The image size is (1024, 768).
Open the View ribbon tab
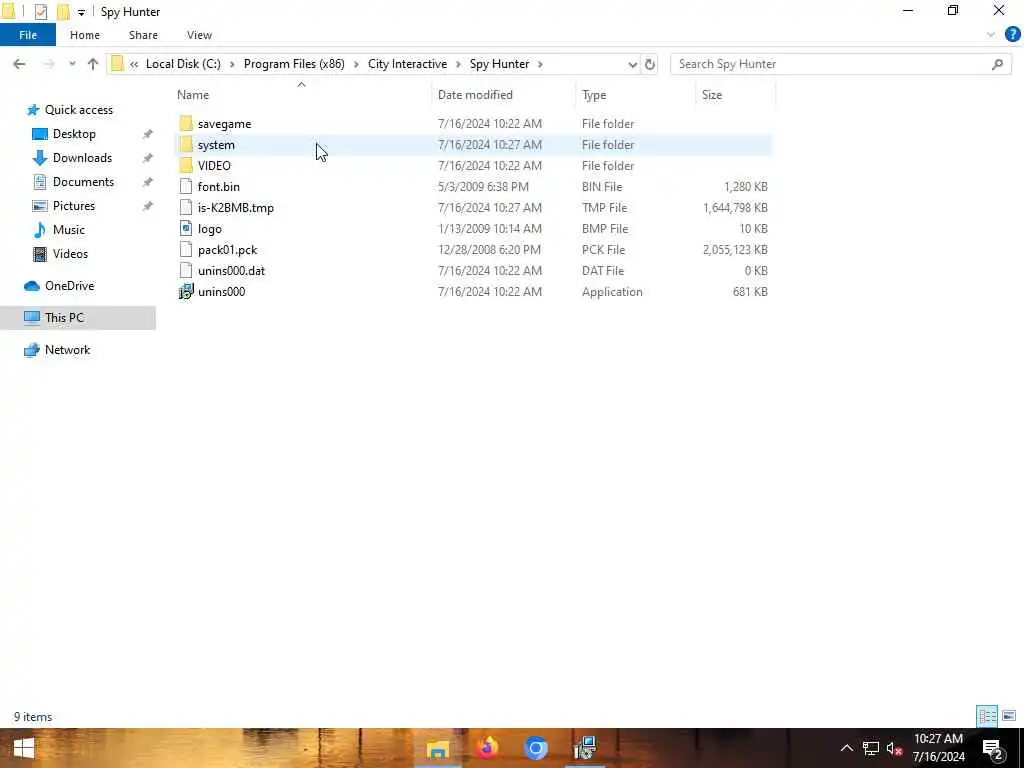pyautogui.click(x=199, y=35)
